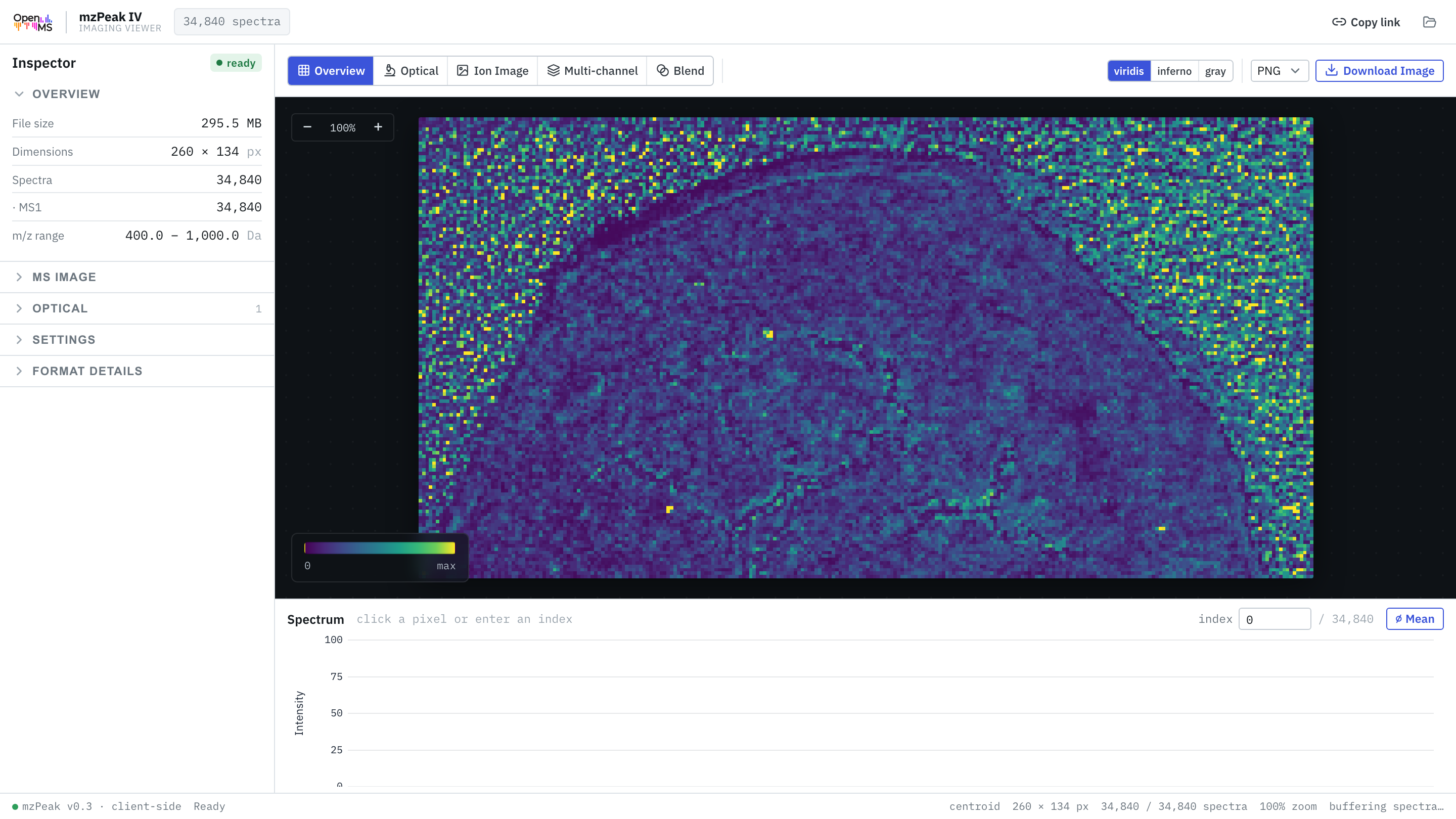This screenshot has width=1456, height=819.
Task: Click the Blend tab overlapping circles icon
Action: point(662,71)
